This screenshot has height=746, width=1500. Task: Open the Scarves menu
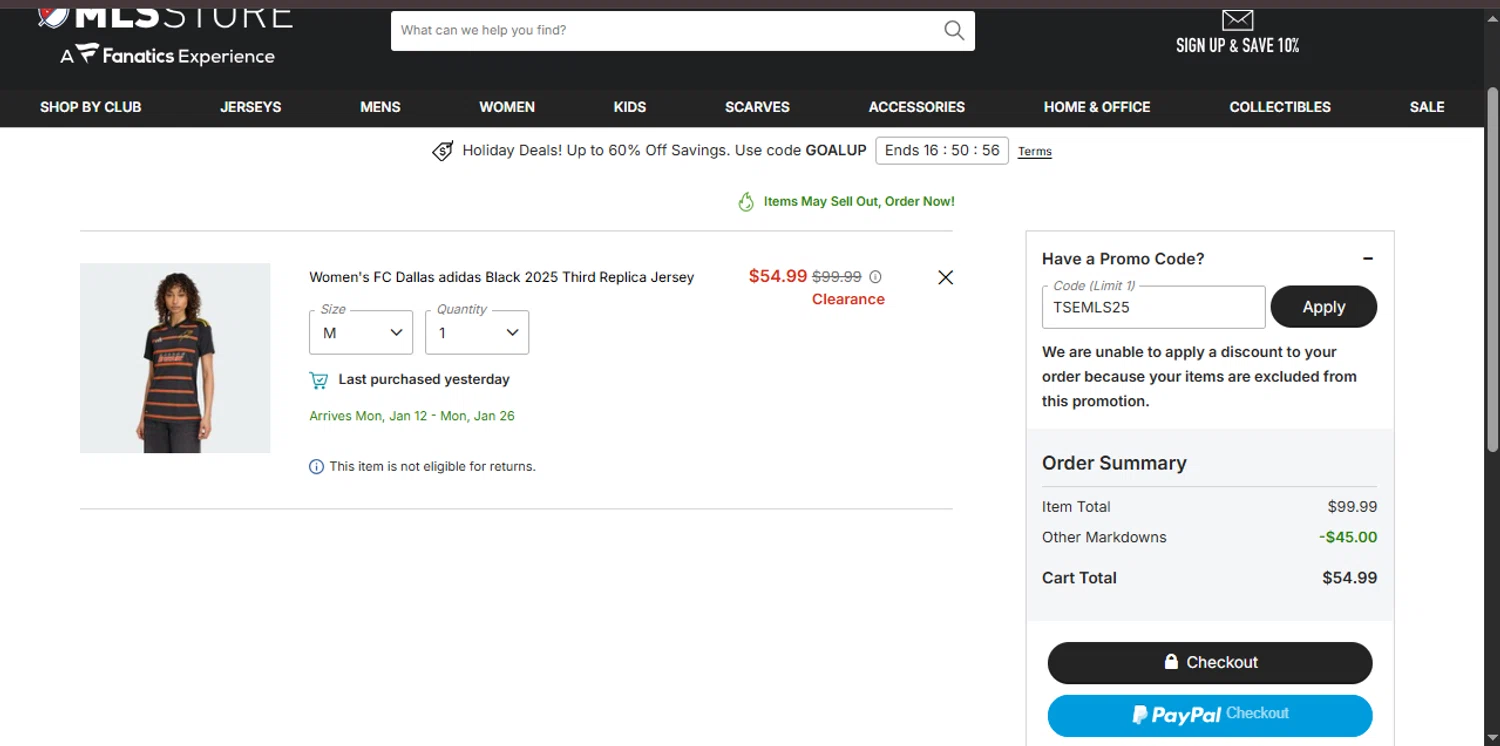tap(757, 107)
